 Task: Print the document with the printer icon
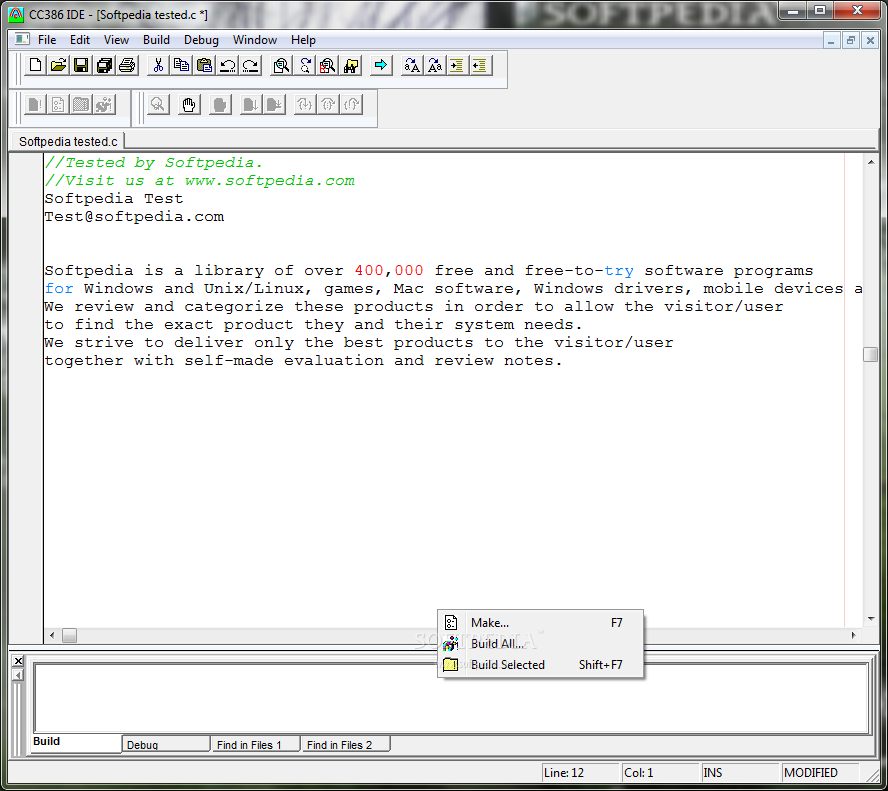[127, 66]
